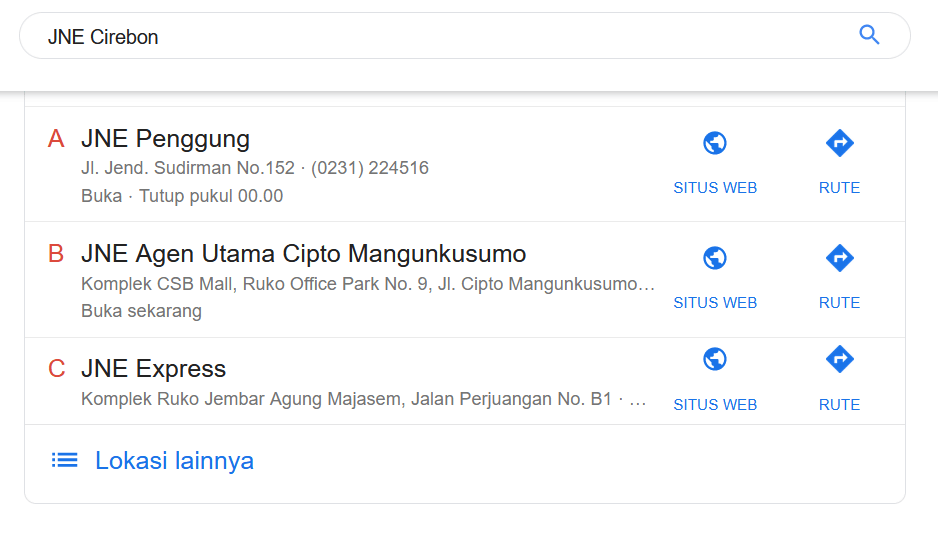The width and height of the screenshot is (938, 534).
Task: Click the directions icon for JNE Penggung
Action: (840, 143)
